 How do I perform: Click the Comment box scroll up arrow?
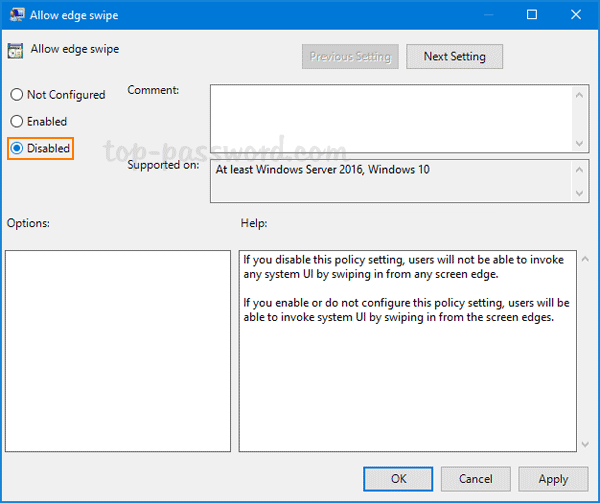click(x=581, y=93)
